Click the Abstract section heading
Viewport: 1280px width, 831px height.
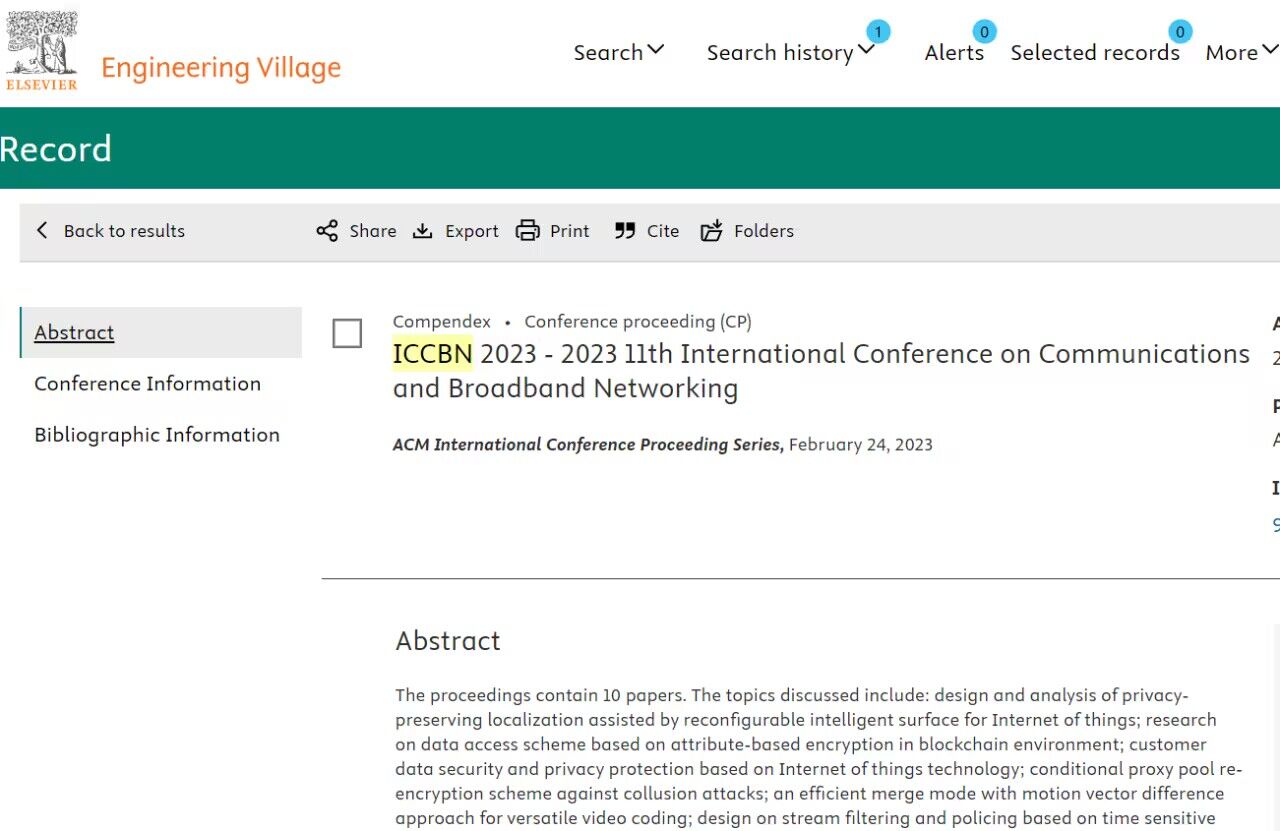(x=448, y=641)
